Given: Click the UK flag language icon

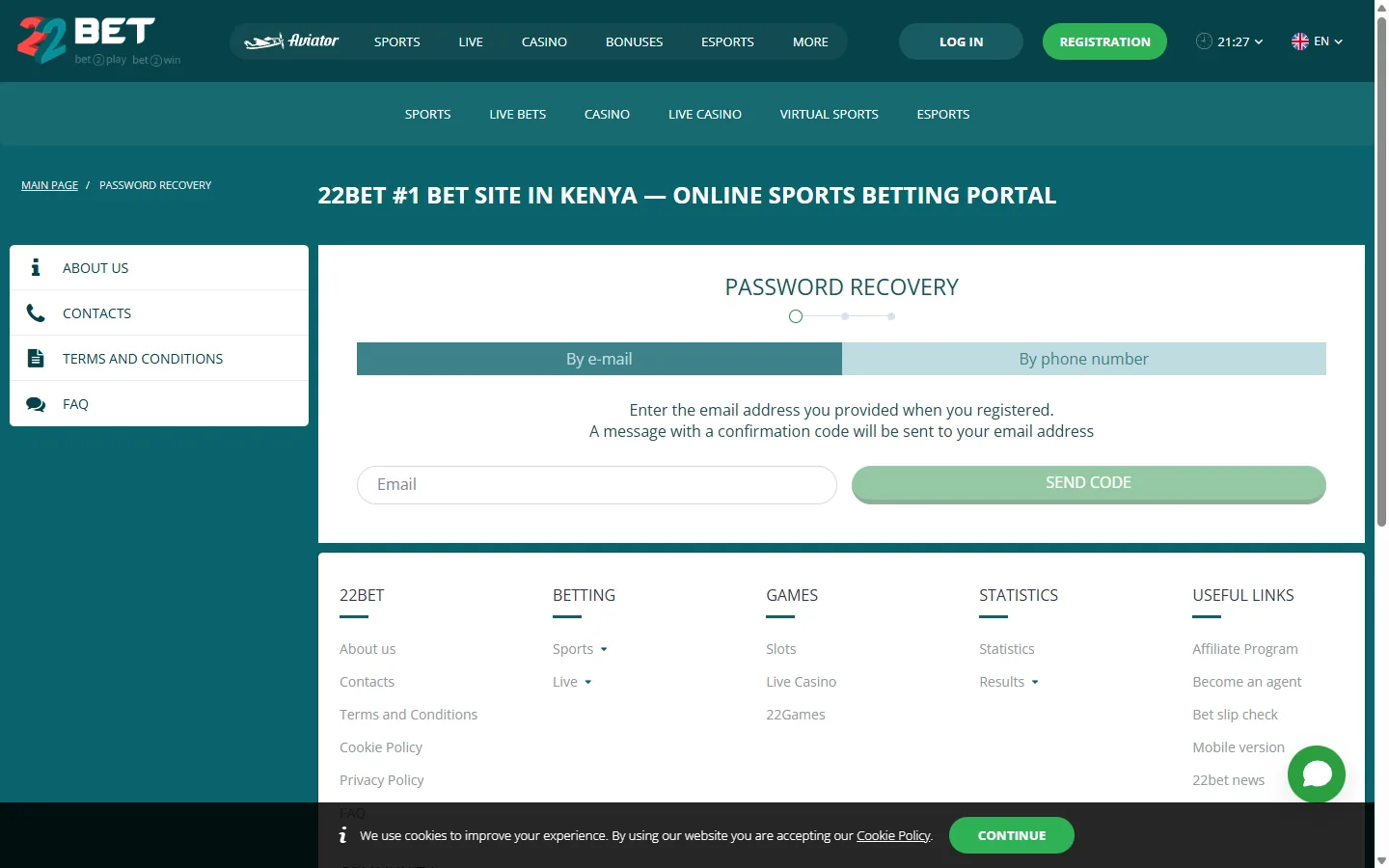Looking at the screenshot, I should click(x=1300, y=41).
